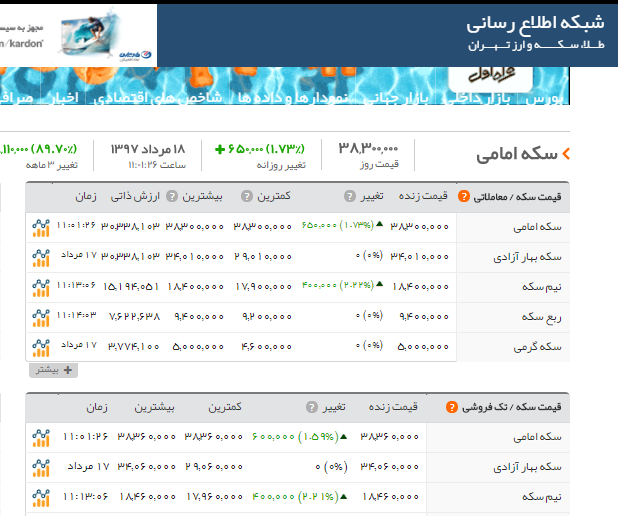
Task: Click three-month change (۸۹.۷۰٪) value
Action: 39,149
